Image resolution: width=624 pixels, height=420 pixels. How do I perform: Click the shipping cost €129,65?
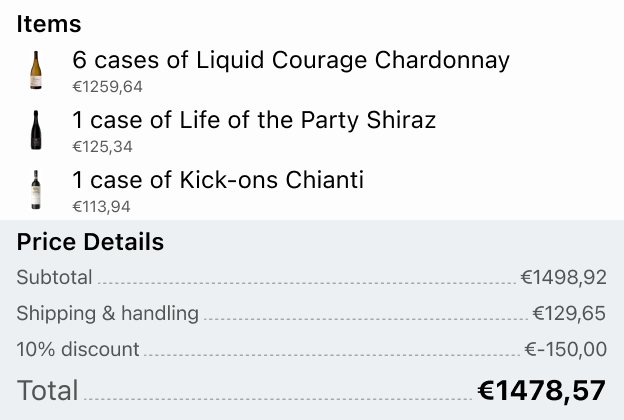click(x=569, y=313)
